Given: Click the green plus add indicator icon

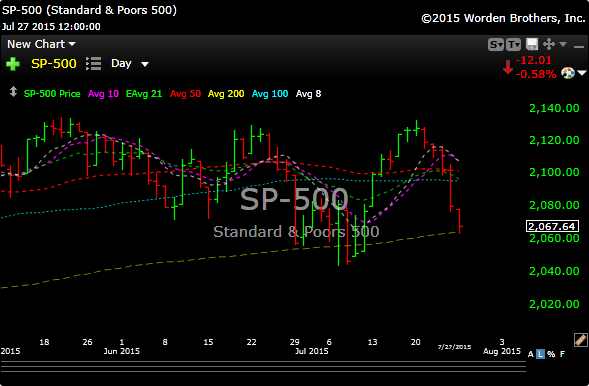Looking at the screenshot, I should coord(13,64).
